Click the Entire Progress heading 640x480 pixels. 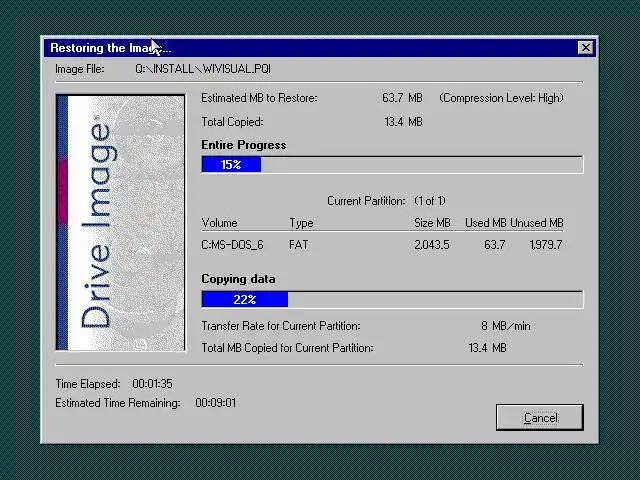coord(244,145)
